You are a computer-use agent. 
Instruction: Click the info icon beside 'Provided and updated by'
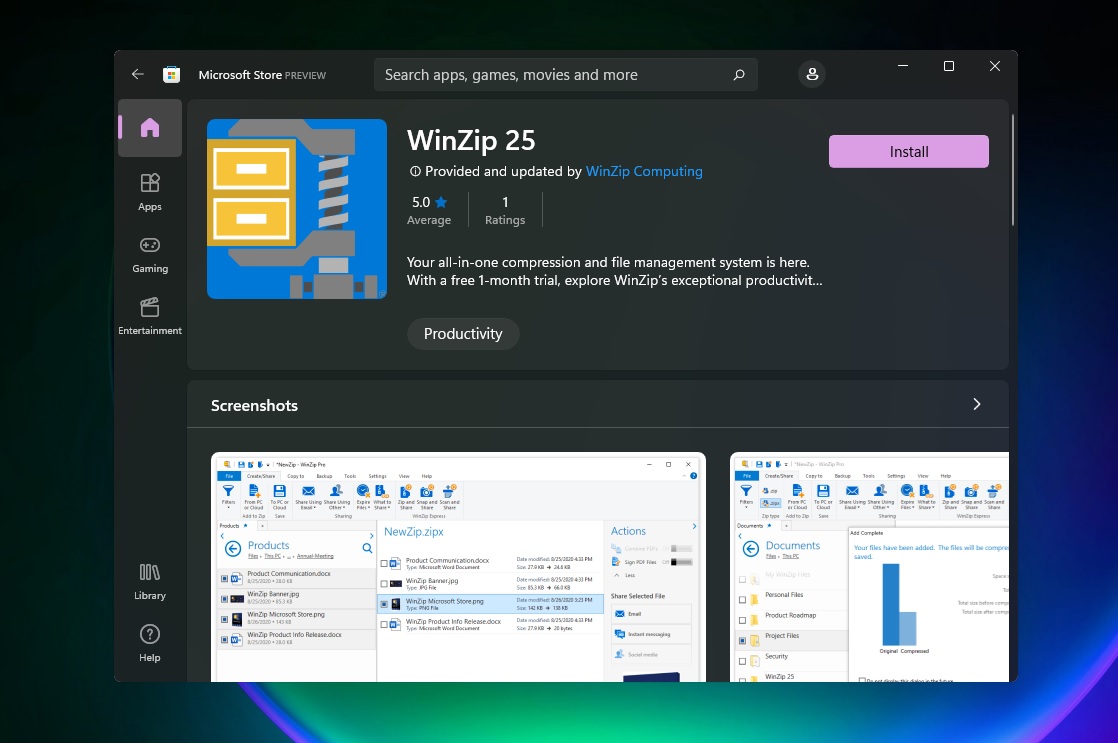point(415,171)
